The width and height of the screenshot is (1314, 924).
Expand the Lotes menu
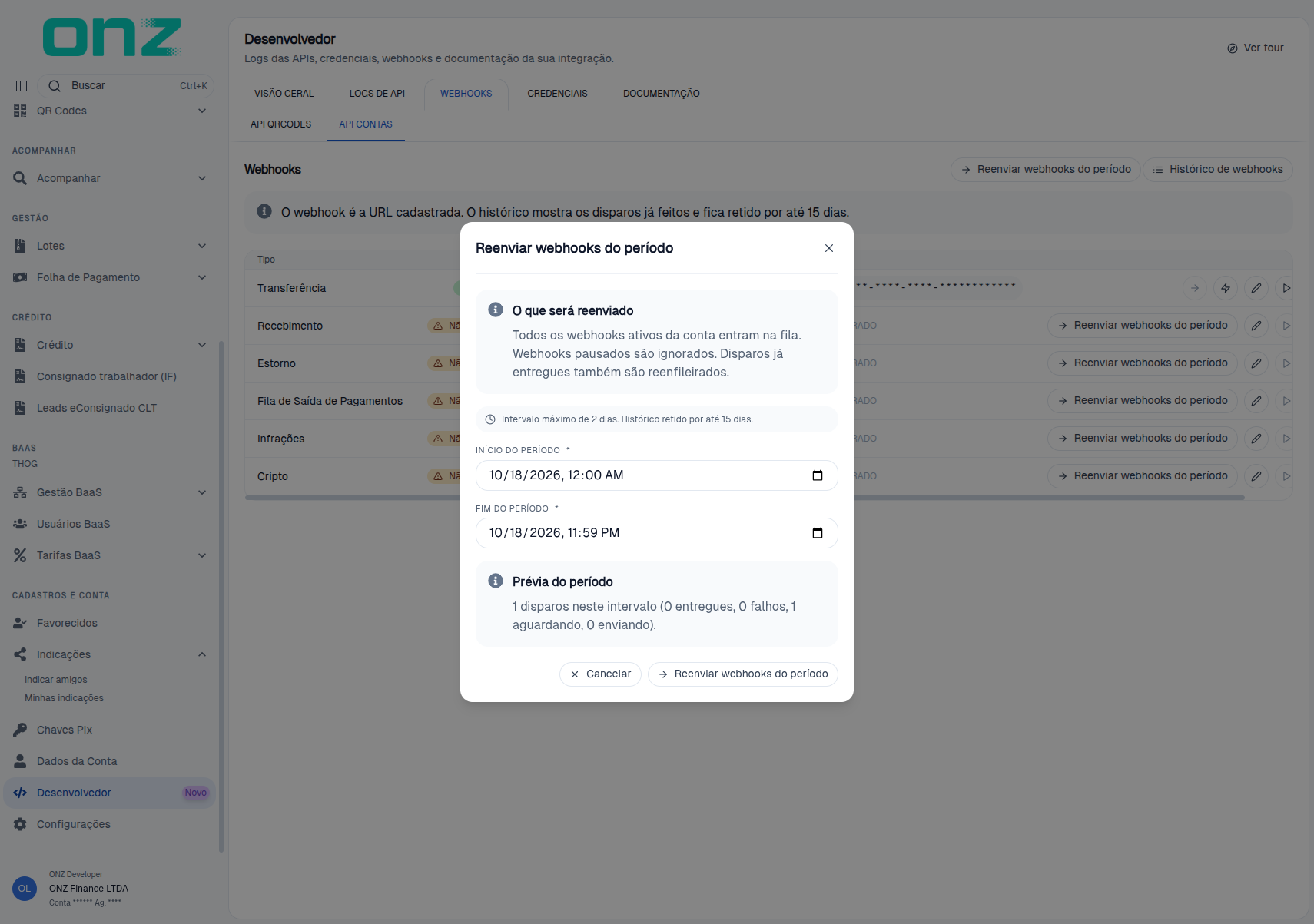pos(110,246)
